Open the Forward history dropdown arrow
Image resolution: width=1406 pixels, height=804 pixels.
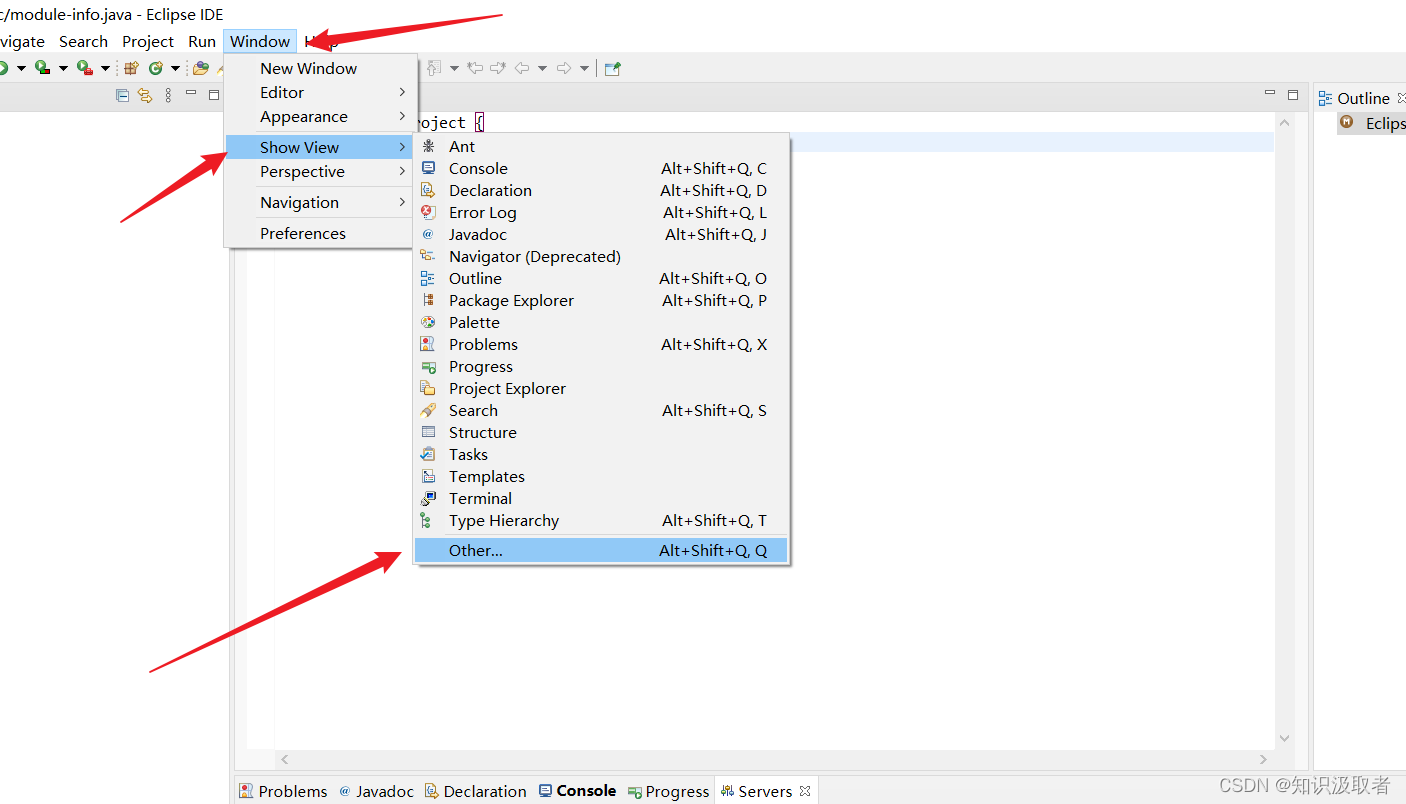(x=584, y=68)
